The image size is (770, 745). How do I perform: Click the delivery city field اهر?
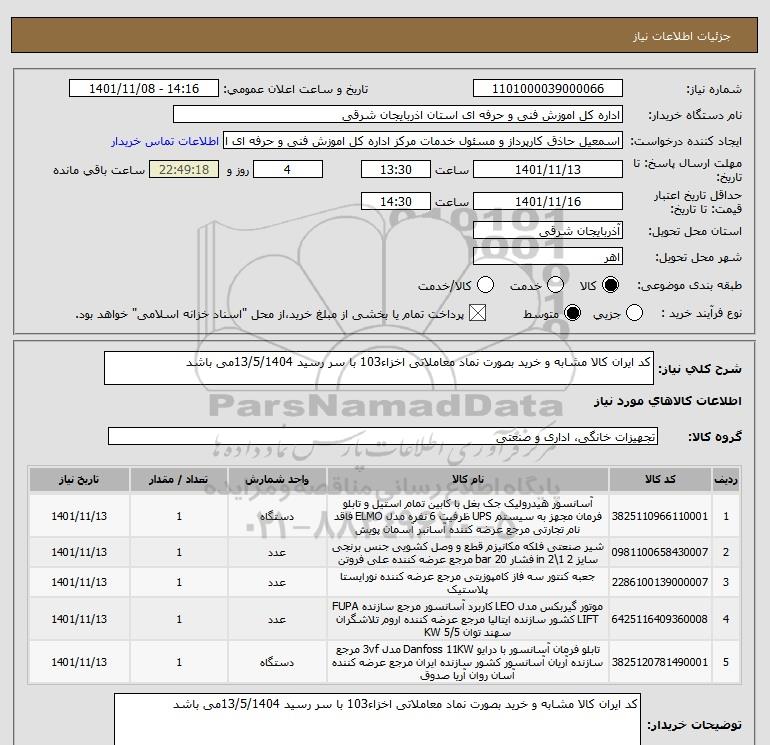coord(548,256)
